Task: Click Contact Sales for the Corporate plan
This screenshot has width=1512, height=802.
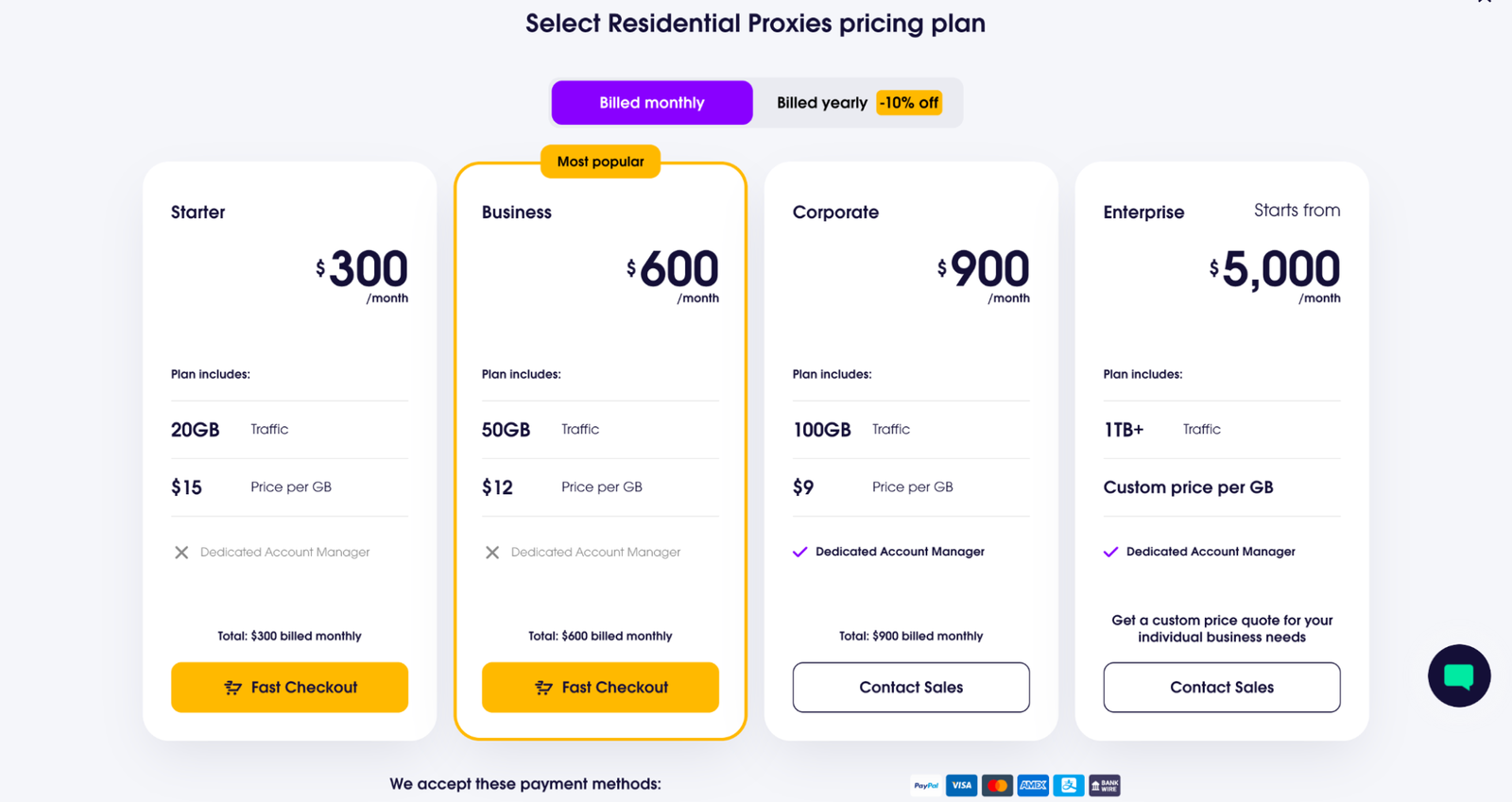Action: 911,688
